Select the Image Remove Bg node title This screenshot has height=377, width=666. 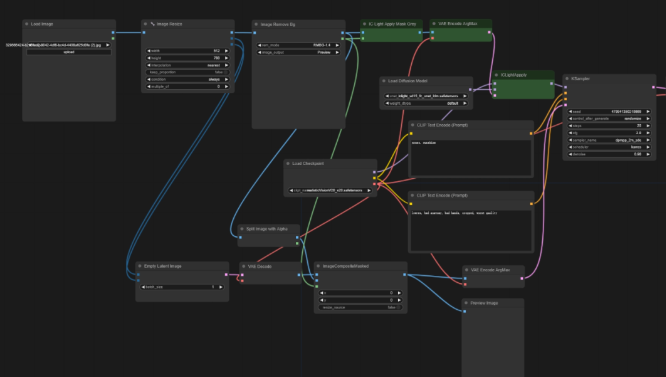[278, 25]
